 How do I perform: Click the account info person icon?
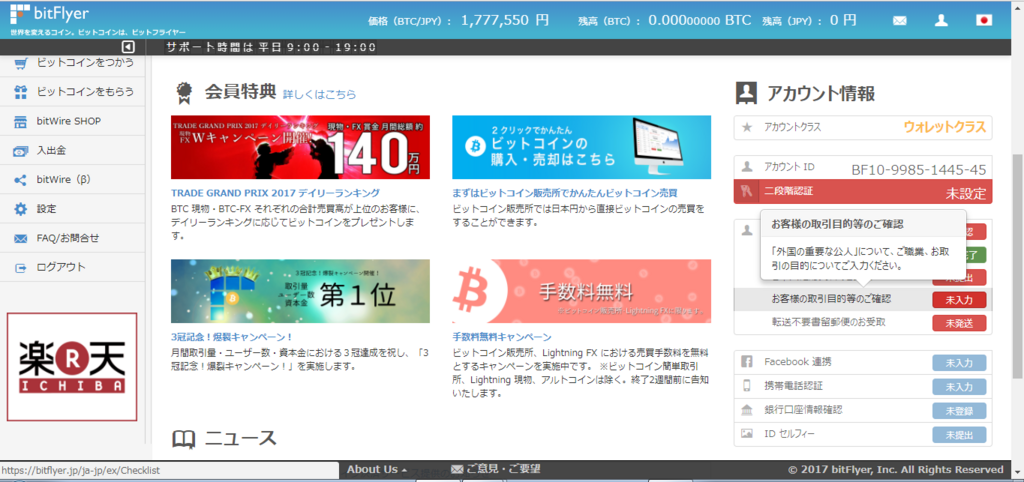coord(746,93)
